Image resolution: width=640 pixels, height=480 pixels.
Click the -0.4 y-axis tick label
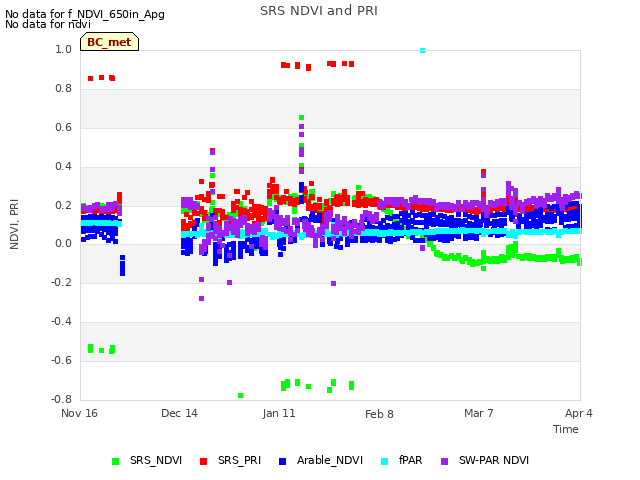61,322
